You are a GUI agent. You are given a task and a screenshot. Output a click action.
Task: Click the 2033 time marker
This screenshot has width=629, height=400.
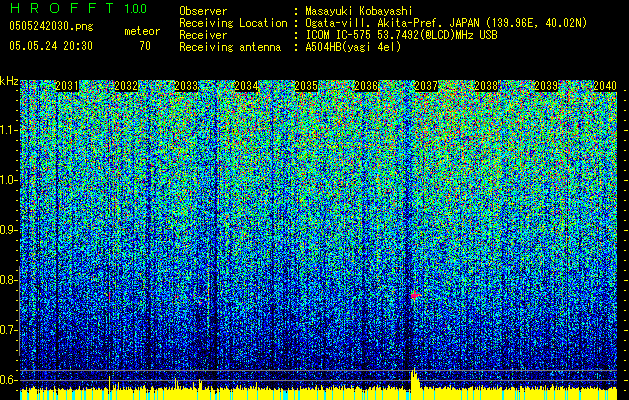187,86
